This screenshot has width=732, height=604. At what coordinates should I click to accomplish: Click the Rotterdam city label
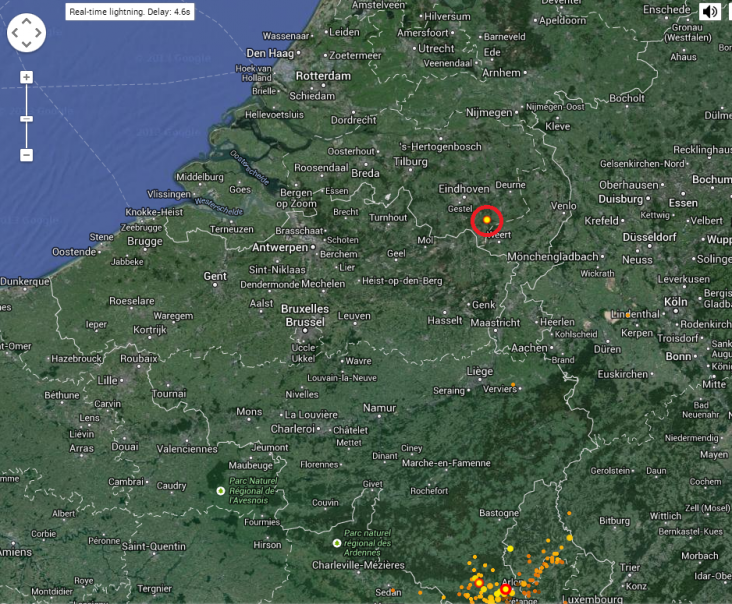point(323,76)
